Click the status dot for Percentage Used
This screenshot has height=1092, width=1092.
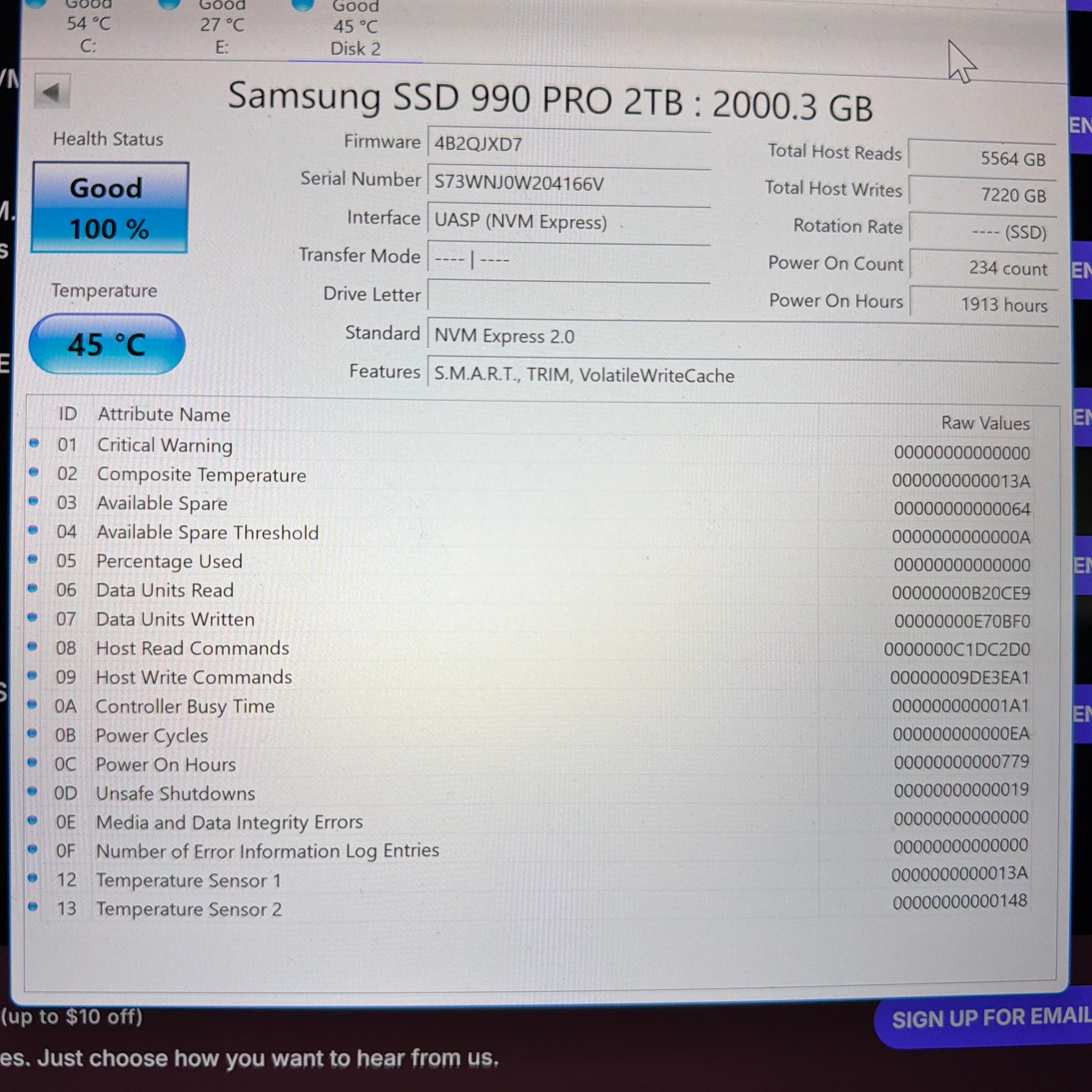pos(34,559)
